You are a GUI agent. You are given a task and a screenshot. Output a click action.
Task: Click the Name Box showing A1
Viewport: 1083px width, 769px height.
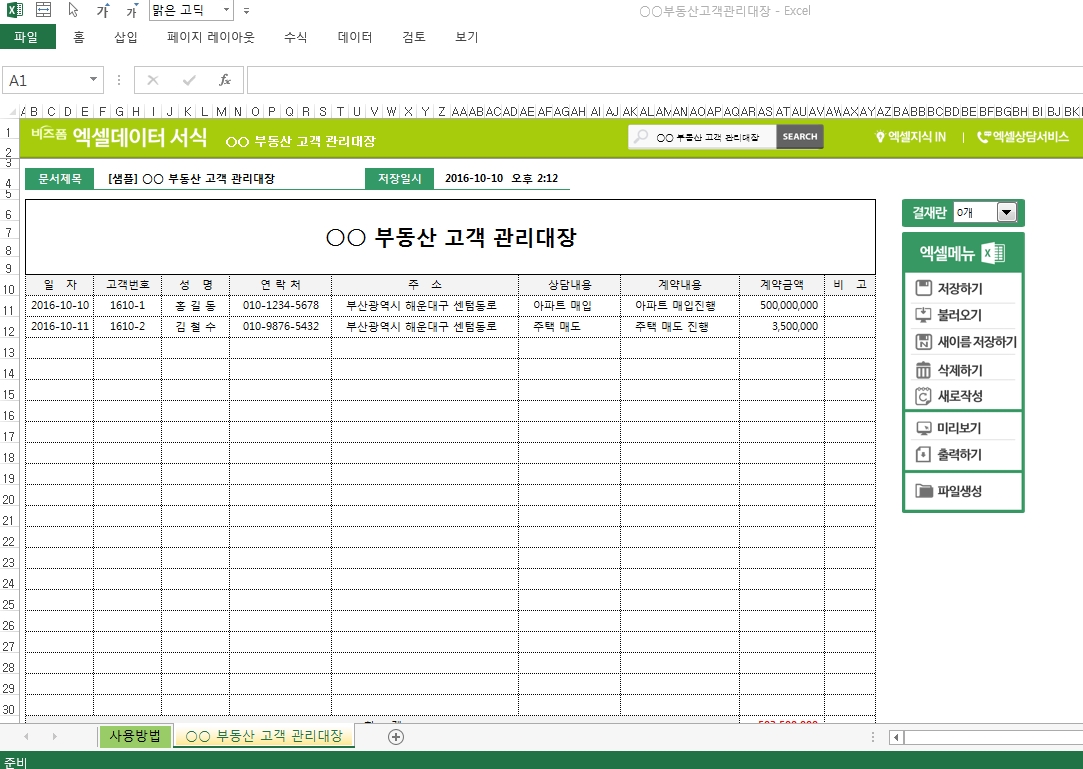click(x=45, y=80)
